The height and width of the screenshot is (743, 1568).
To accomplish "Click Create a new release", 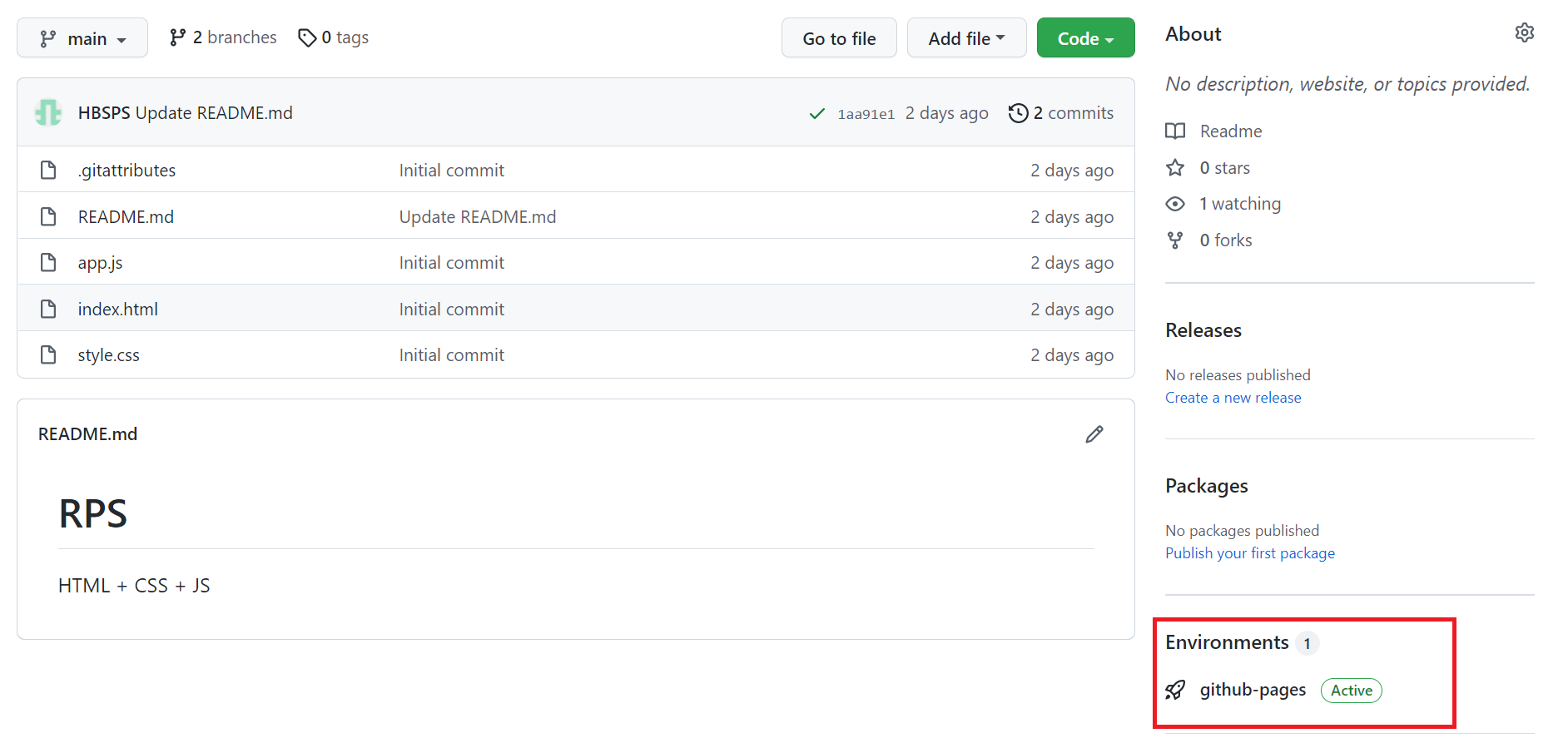I will 1233,398.
